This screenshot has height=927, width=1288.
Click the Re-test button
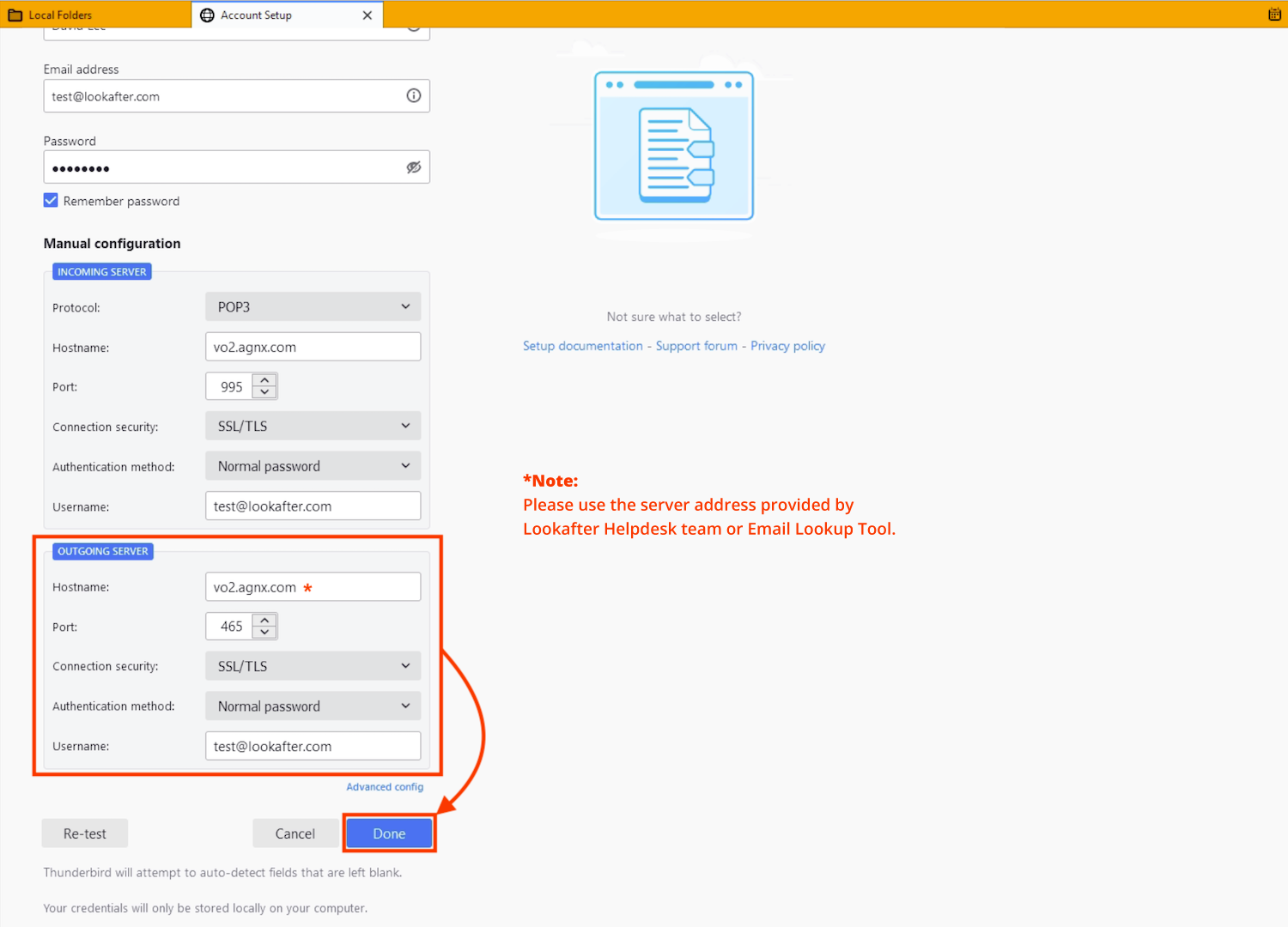pyautogui.click(x=85, y=833)
